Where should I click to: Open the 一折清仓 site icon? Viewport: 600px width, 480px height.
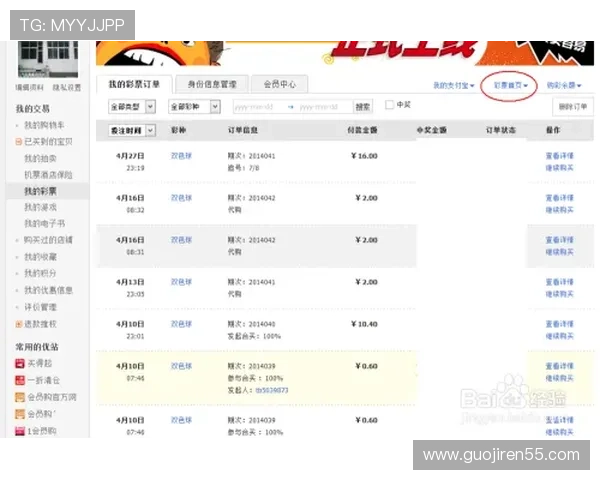point(20,380)
